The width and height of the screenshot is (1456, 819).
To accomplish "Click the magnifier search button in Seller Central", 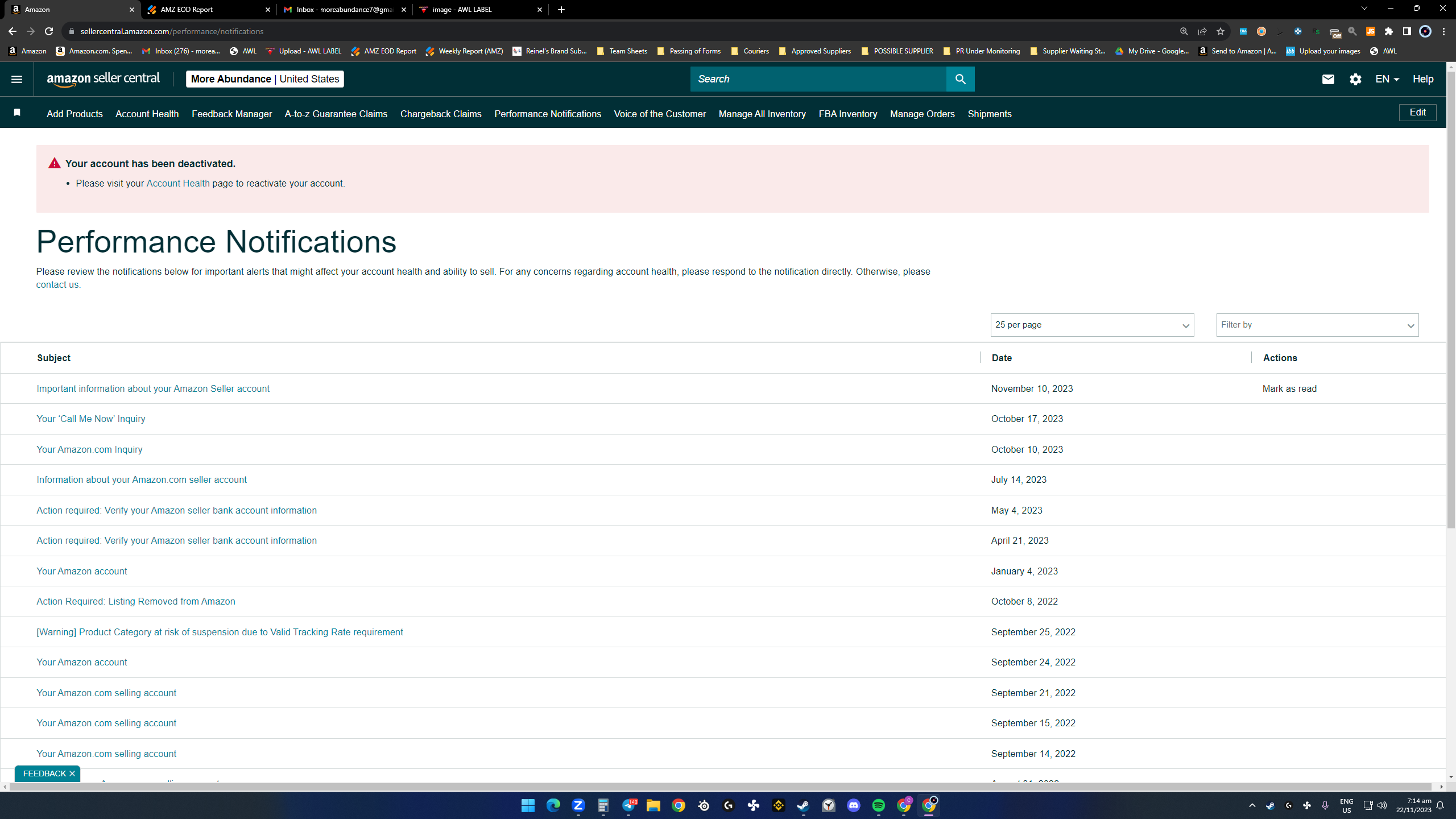I will 960,79.
